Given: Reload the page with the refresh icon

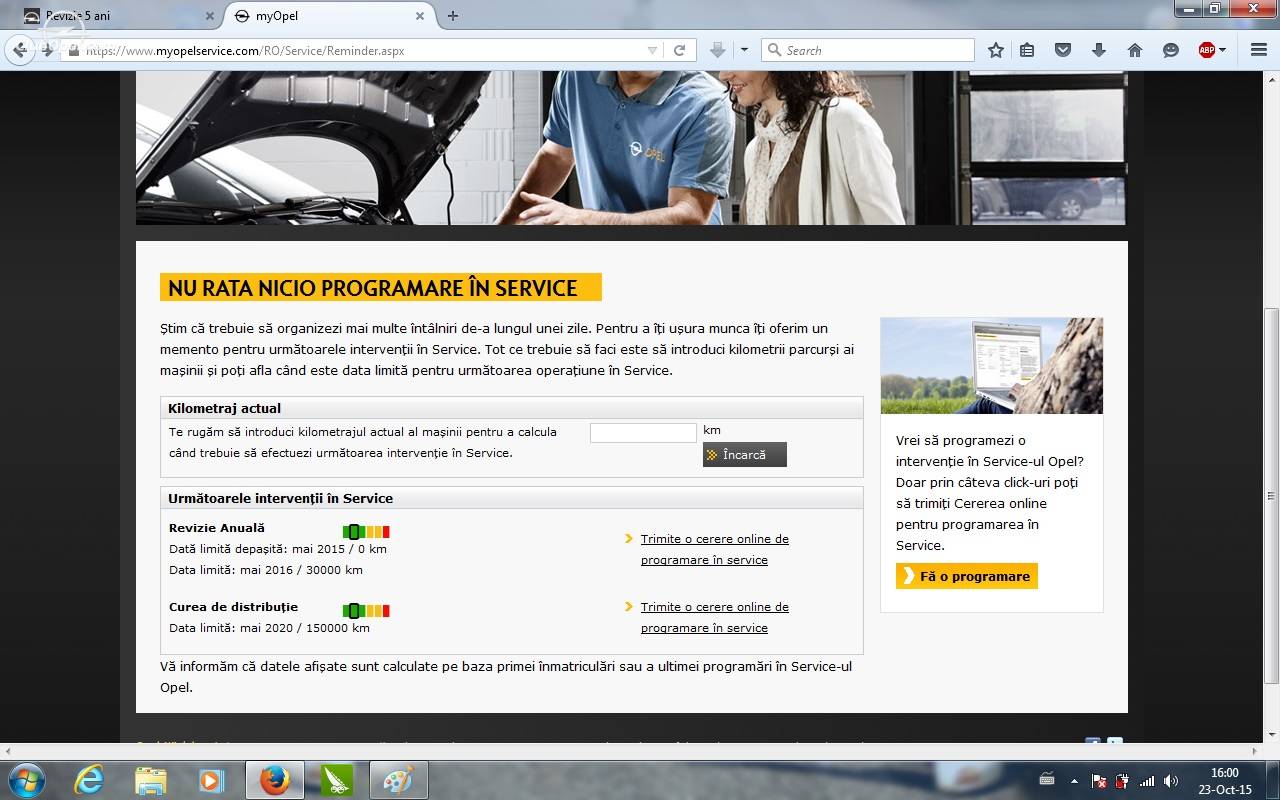Looking at the screenshot, I should 679,50.
